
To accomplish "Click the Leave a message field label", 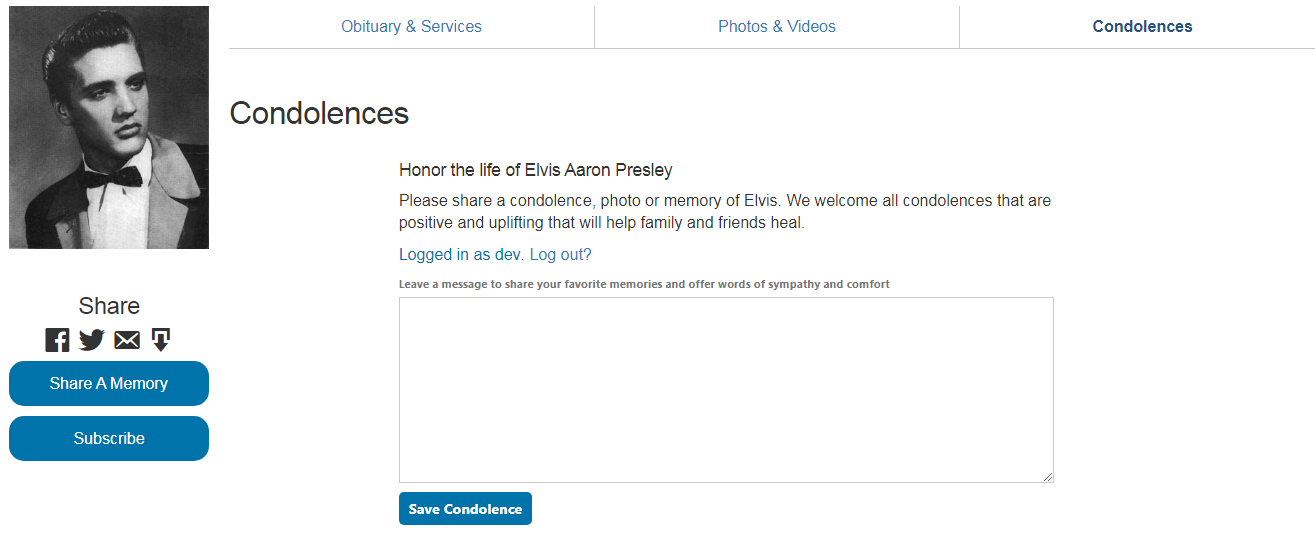I will [644, 284].
